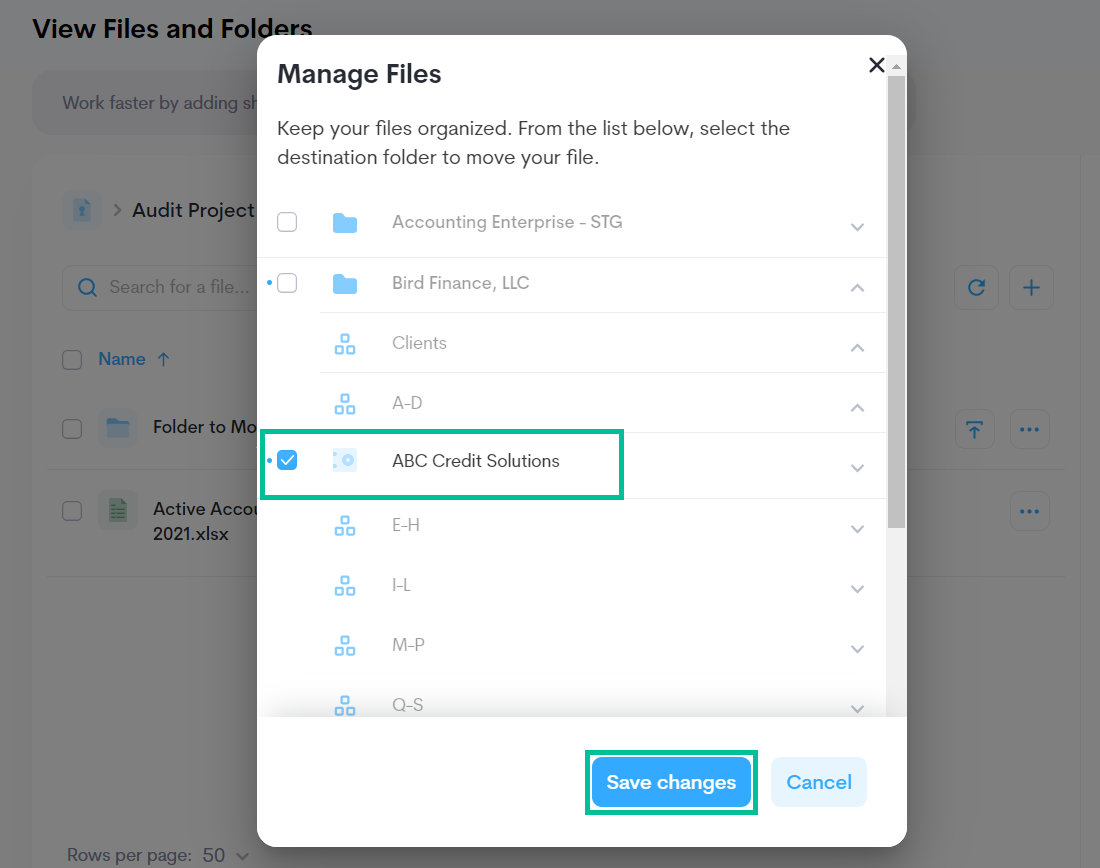Expand the M-P folder group

click(857, 648)
